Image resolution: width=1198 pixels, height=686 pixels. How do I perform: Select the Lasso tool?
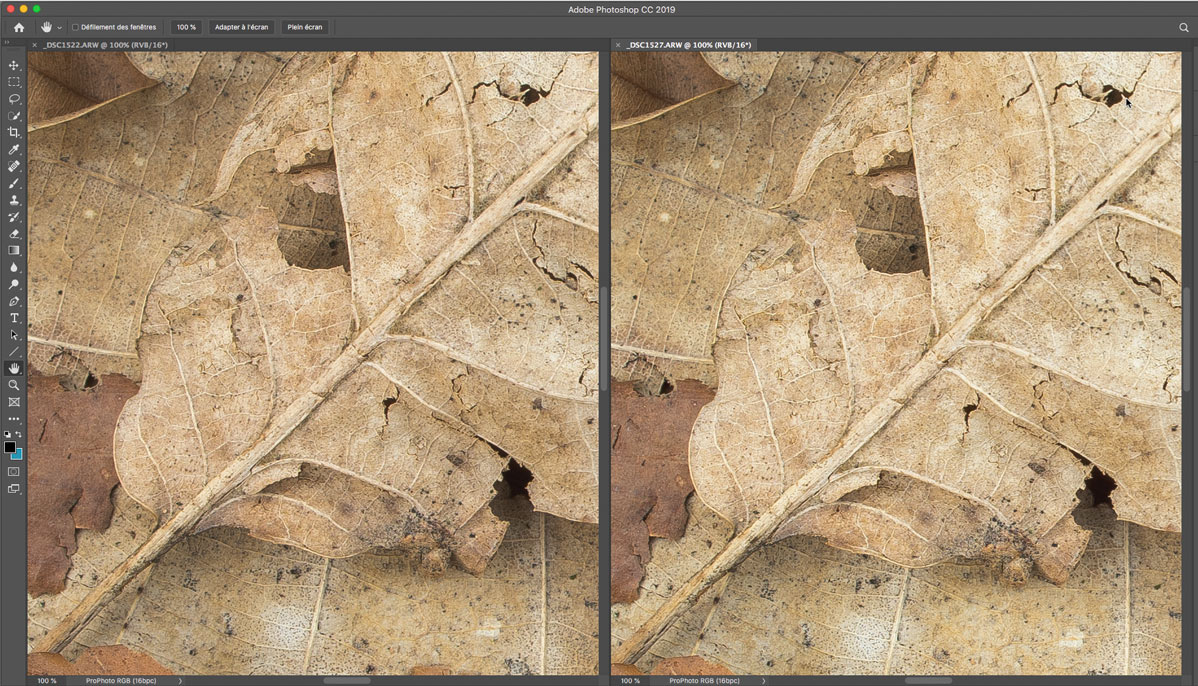pos(14,99)
